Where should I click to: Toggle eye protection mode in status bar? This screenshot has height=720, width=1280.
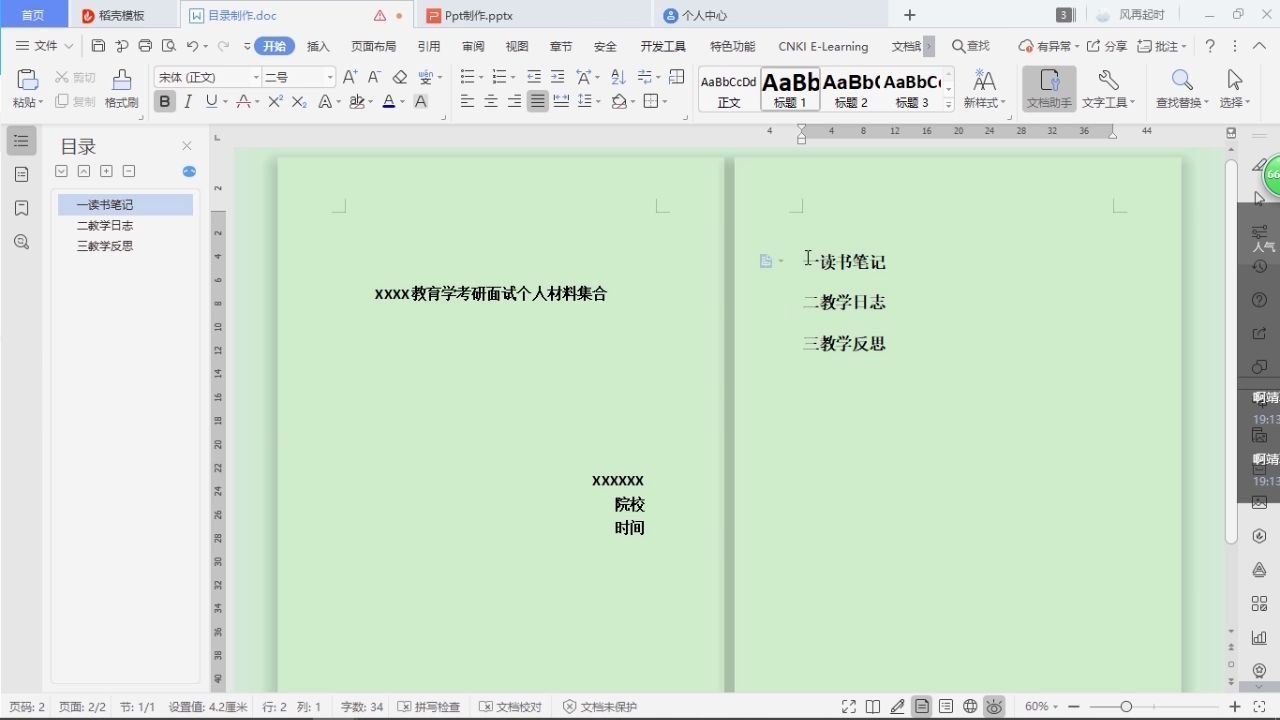click(994, 707)
